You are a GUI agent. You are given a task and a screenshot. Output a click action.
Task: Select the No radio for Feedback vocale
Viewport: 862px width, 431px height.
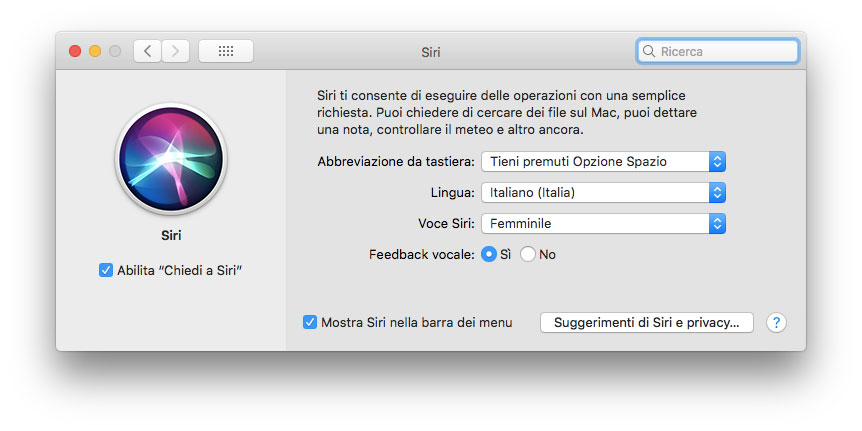click(x=528, y=254)
